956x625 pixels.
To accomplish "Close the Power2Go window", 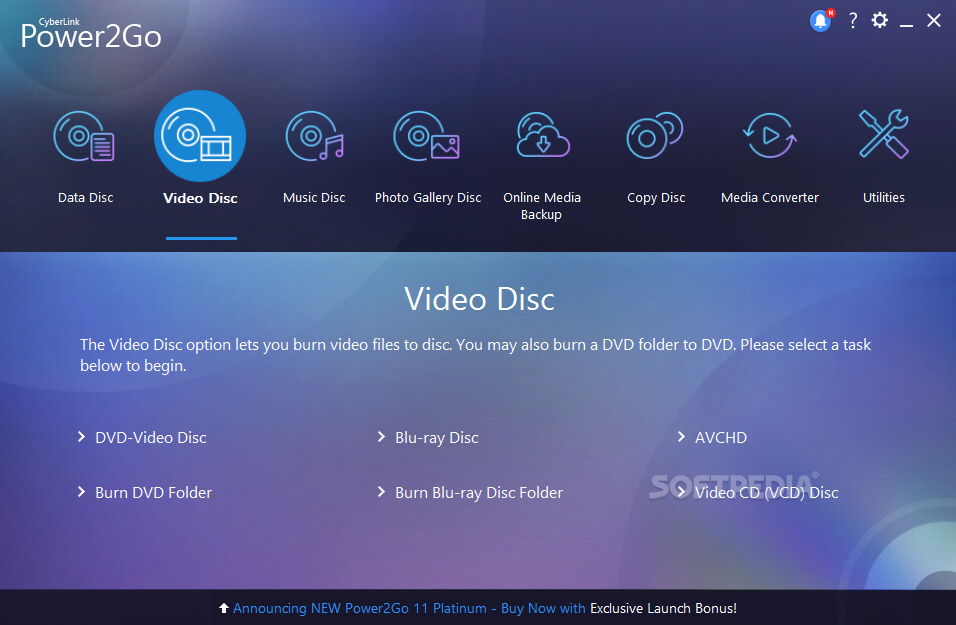I will tap(933, 20).
